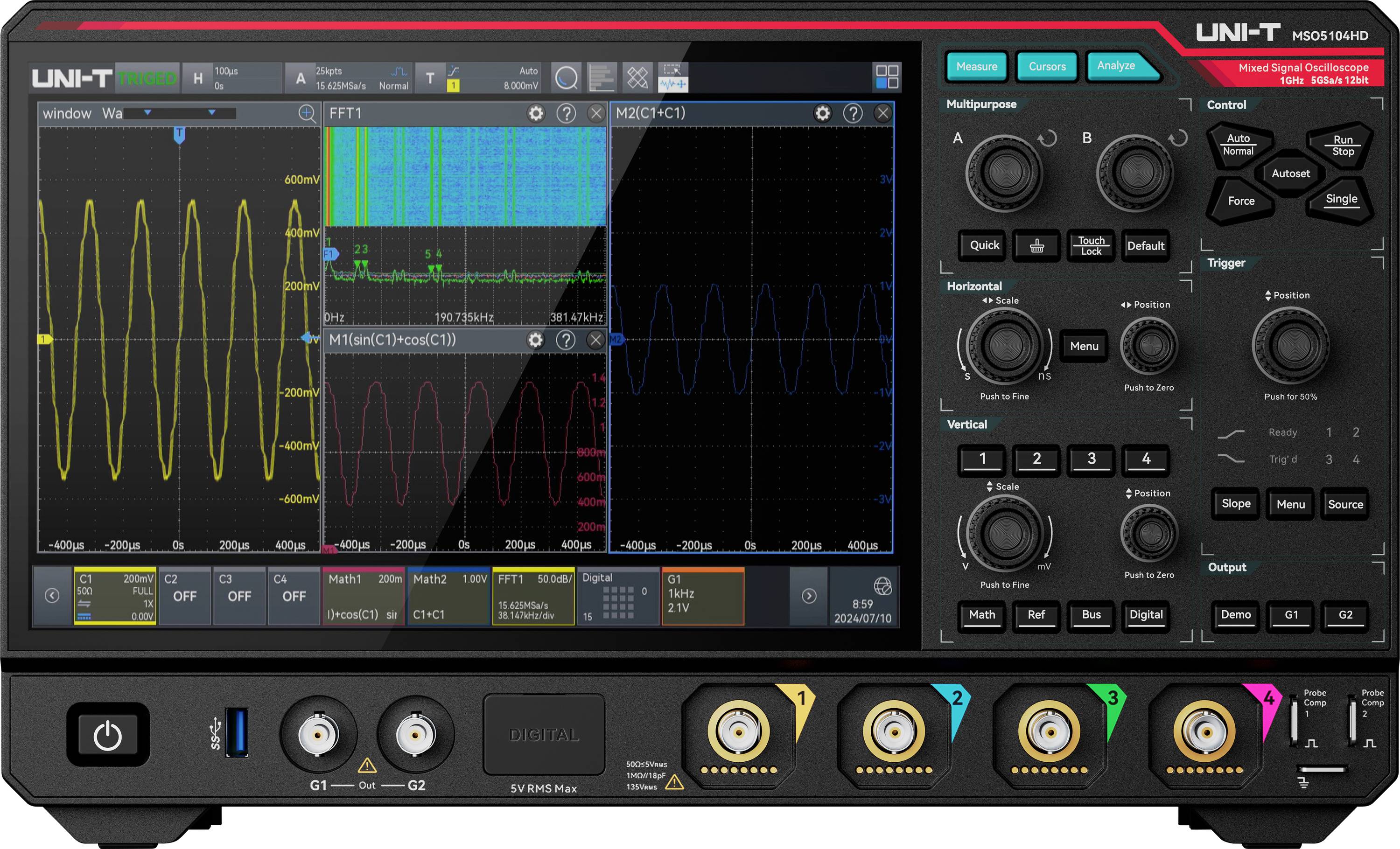Push the clear screen button beside Quick
This screenshot has width=1400, height=849.
click(x=1037, y=246)
